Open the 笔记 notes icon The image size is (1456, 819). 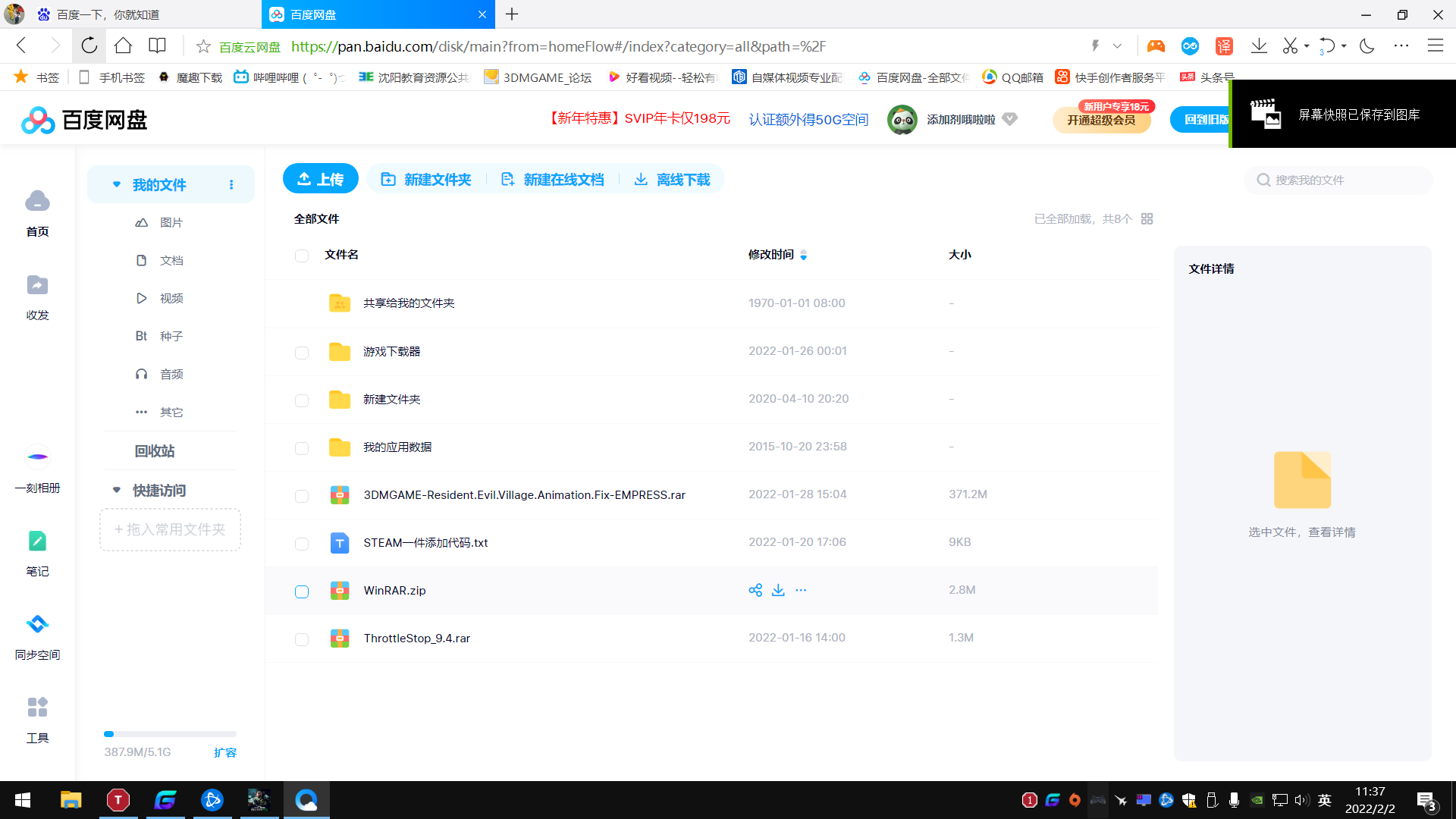[x=37, y=541]
